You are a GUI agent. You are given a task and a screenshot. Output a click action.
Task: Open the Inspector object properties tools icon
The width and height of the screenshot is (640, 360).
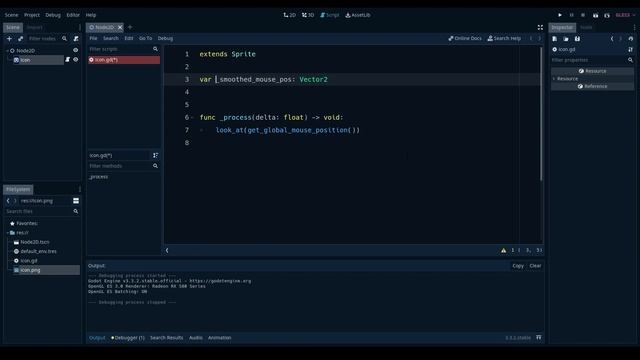(x=631, y=49)
